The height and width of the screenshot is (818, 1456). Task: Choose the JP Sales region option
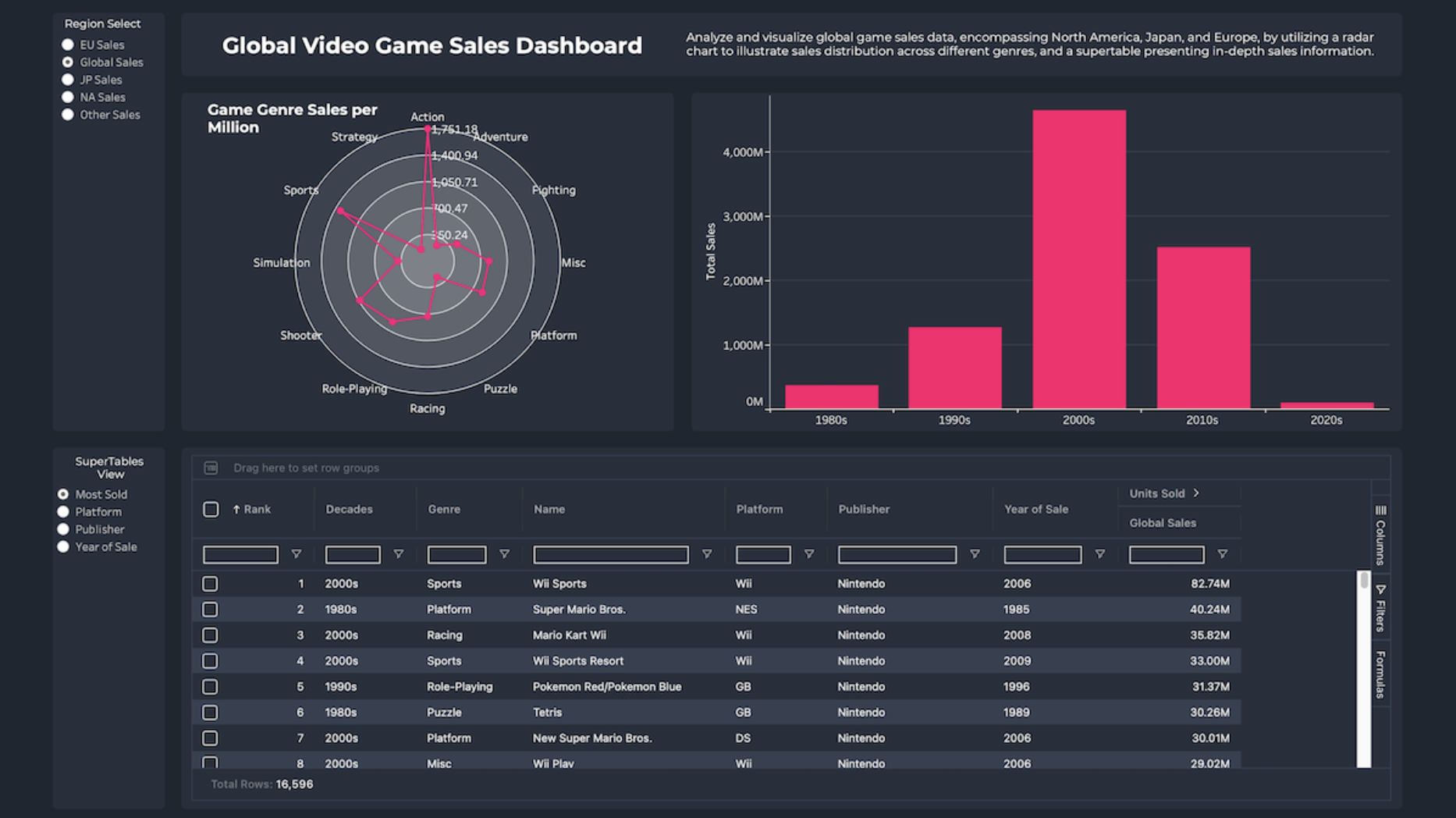[x=68, y=80]
